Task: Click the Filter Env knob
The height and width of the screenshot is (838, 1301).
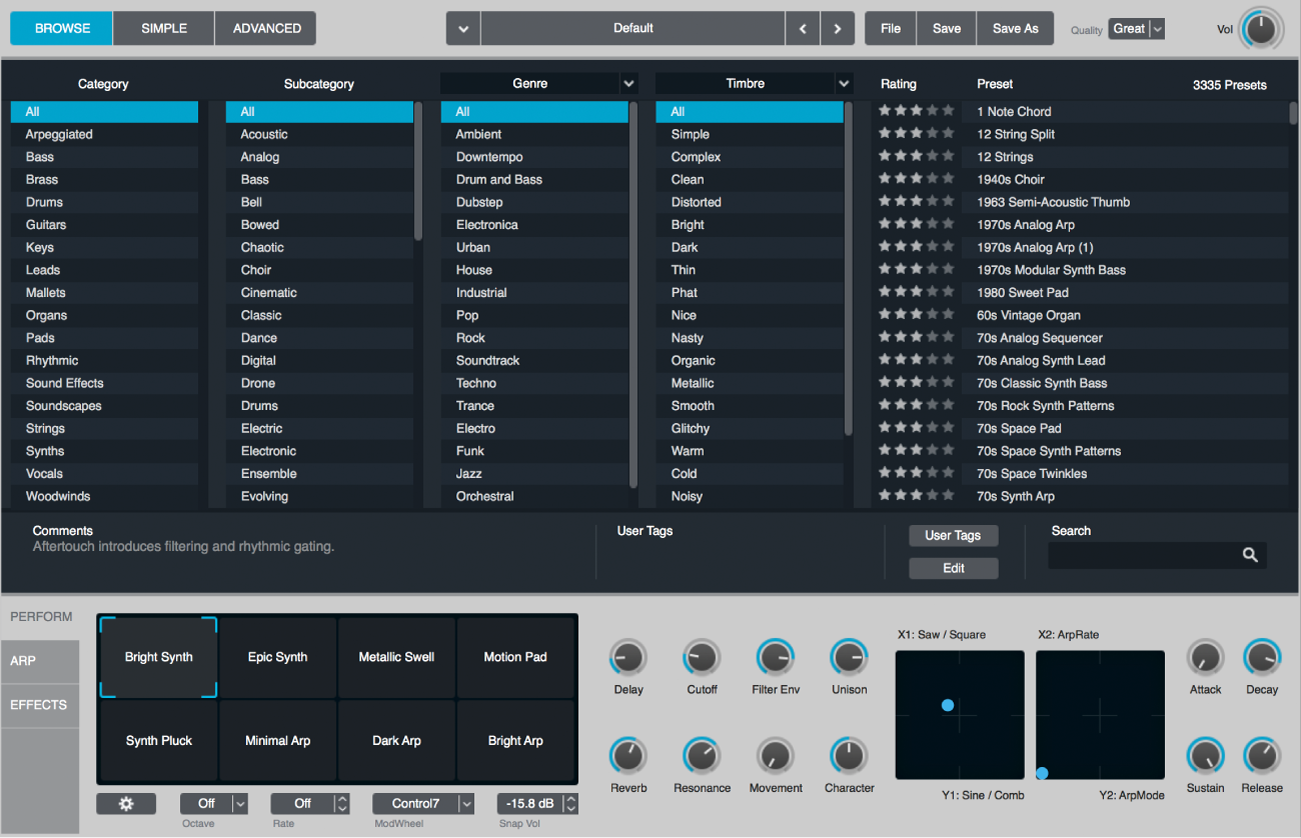Action: pyautogui.click(x=775, y=658)
